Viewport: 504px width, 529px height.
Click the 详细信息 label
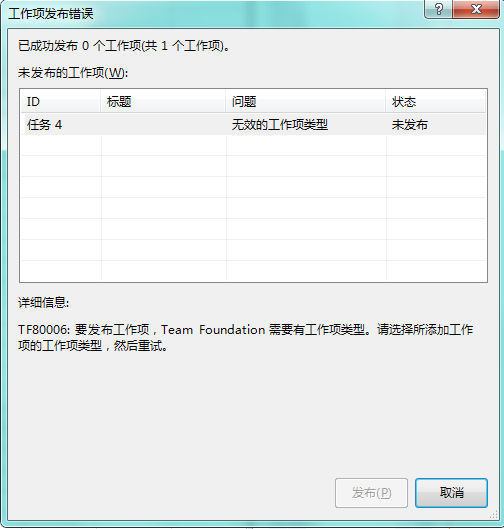44,302
